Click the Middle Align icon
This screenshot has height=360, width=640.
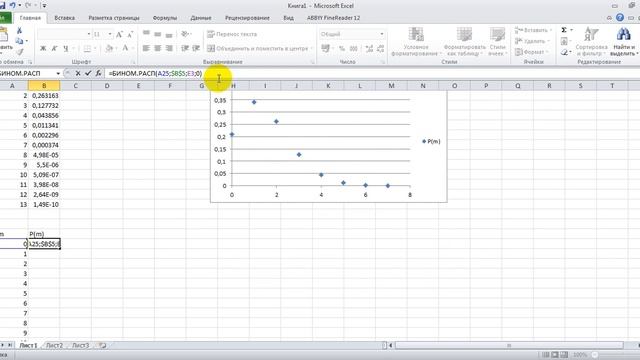click(x=158, y=34)
